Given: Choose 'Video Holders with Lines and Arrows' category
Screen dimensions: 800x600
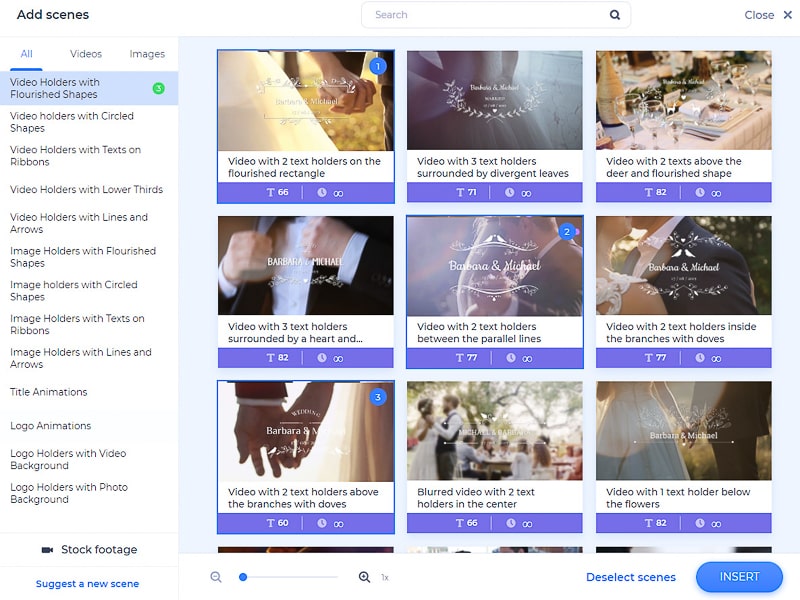Looking at the screenshot, I should pos(89,223).
